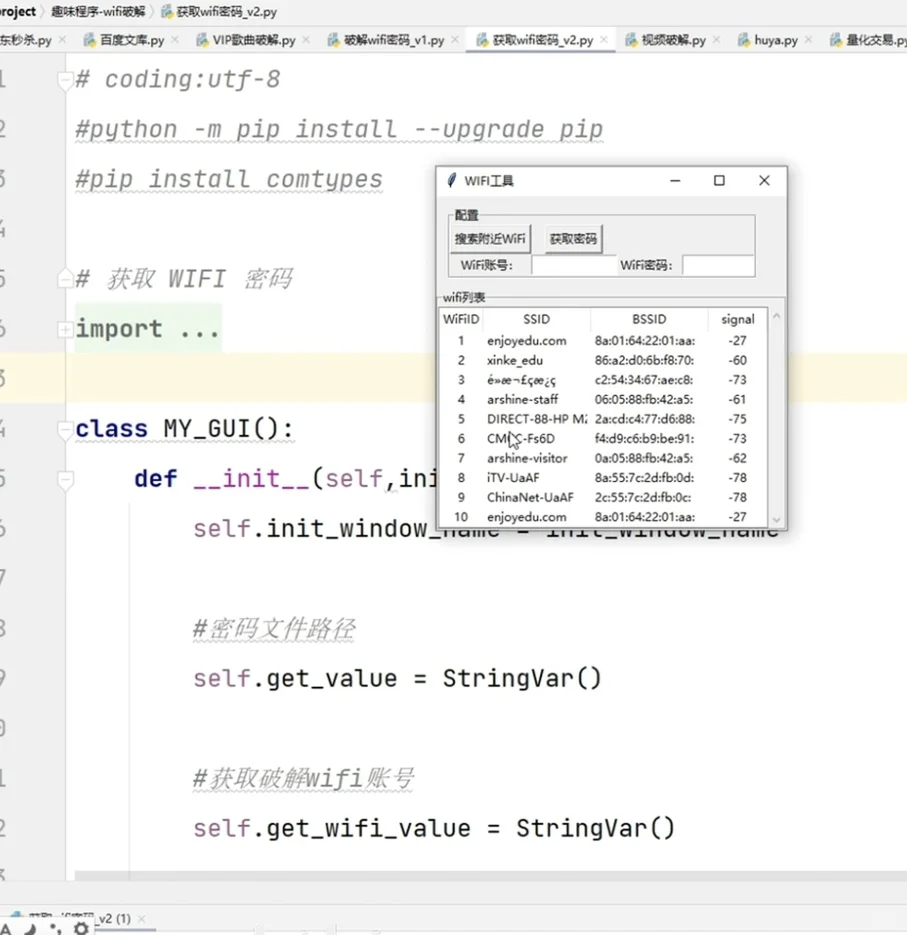Select the xinke_edu wifi row
Screen dimensions: 907x935
click(603, 360)
